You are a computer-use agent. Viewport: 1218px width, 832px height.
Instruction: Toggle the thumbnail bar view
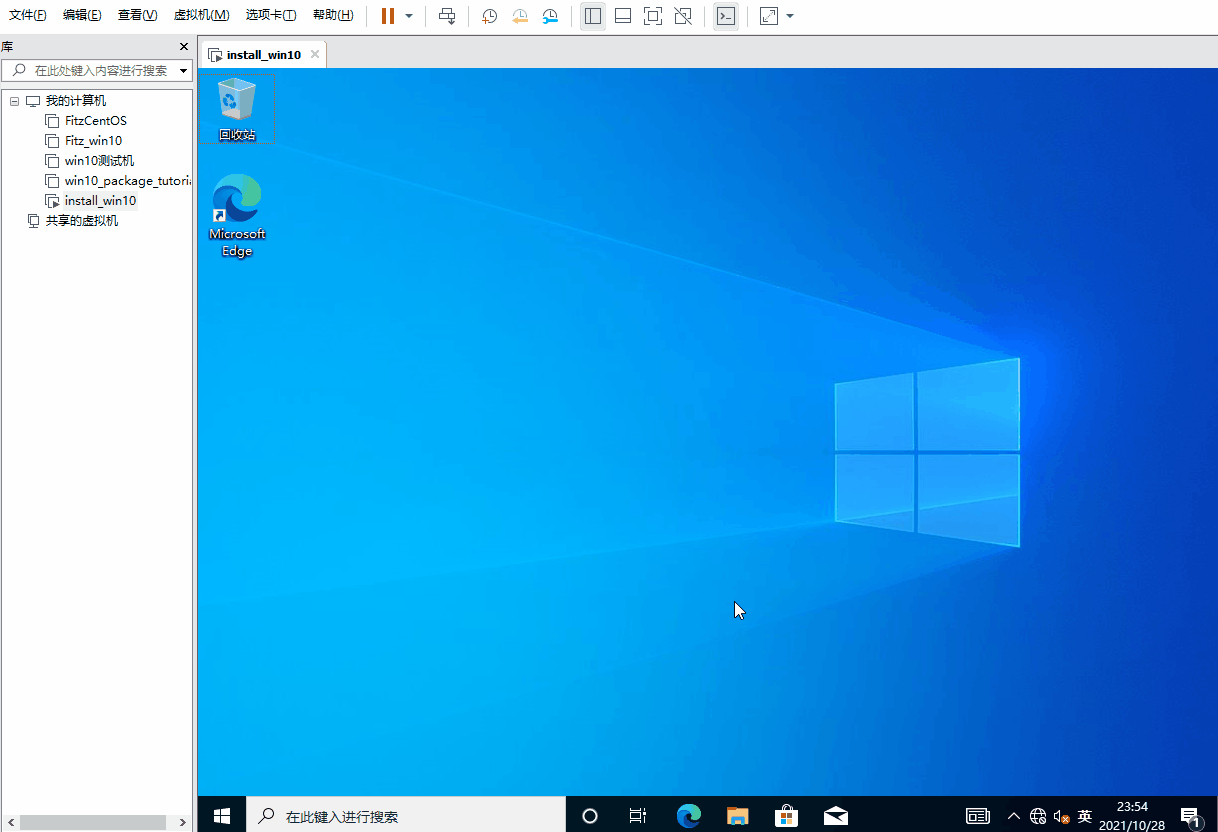tap(623, 16)
